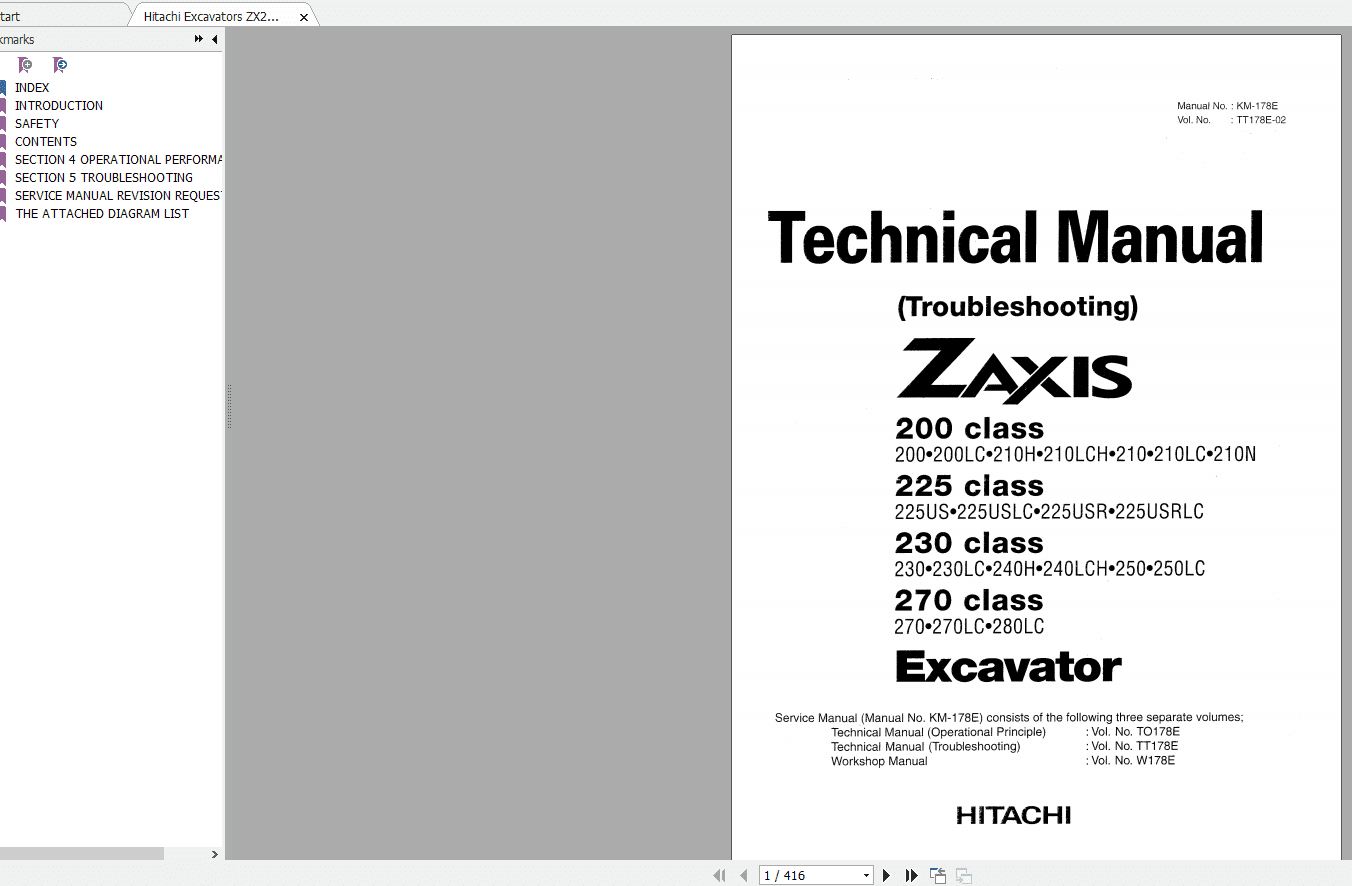The width and height of the screenshot is (1352, 886).
Task: Jump to the last page
Action: click(x=911, y=875)
